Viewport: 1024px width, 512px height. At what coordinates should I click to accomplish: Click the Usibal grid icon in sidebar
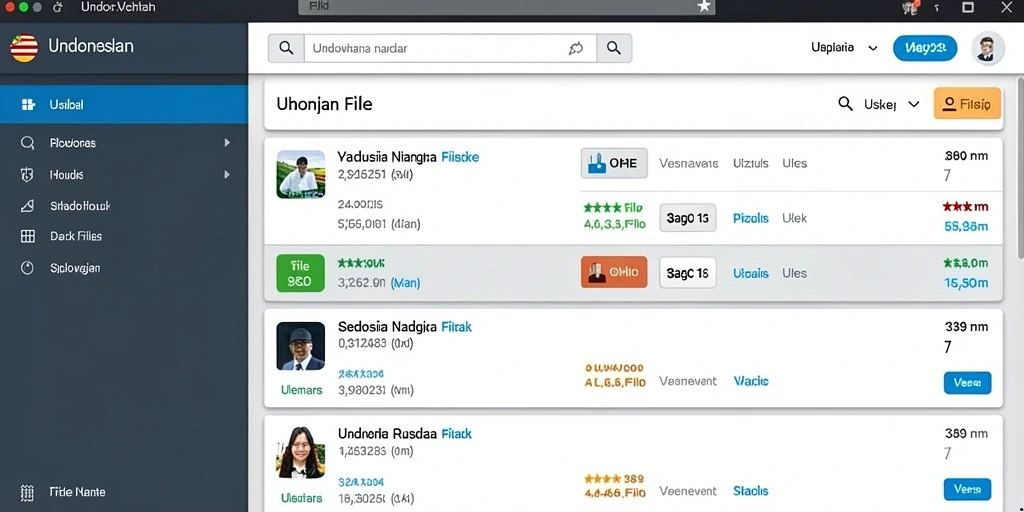[x=28, y=104]
